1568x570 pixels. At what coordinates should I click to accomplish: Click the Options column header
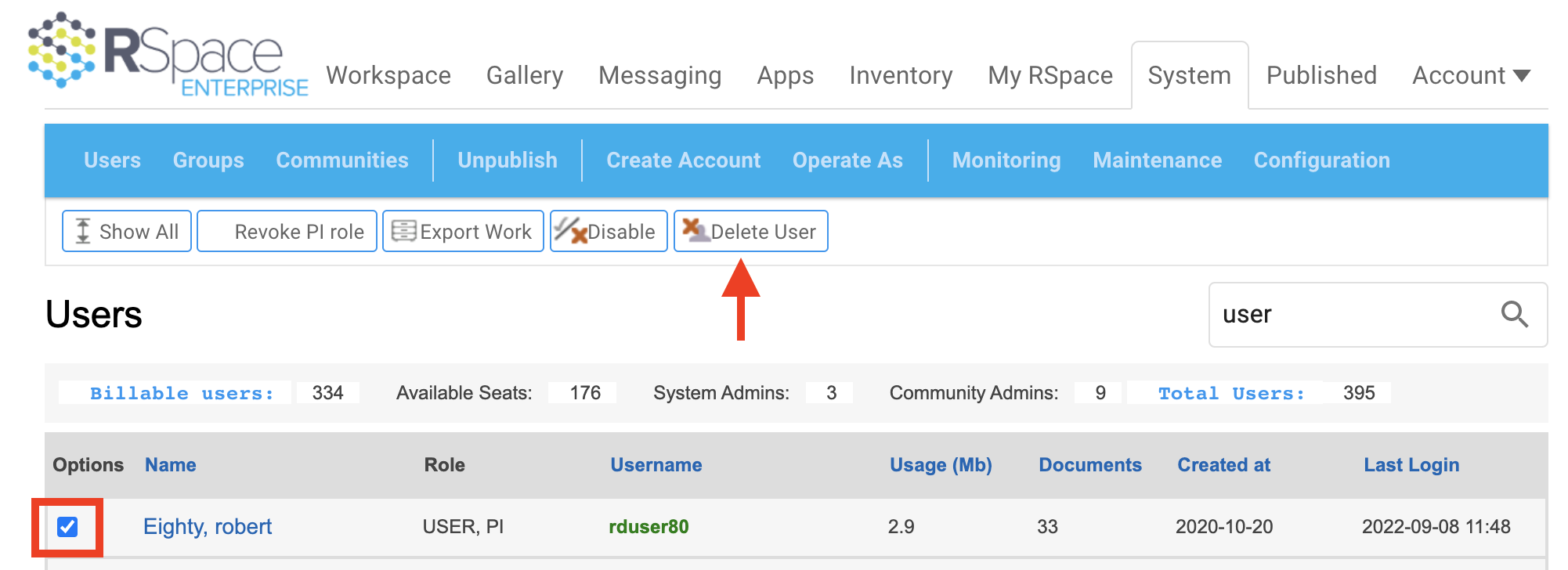coord(89,465)
